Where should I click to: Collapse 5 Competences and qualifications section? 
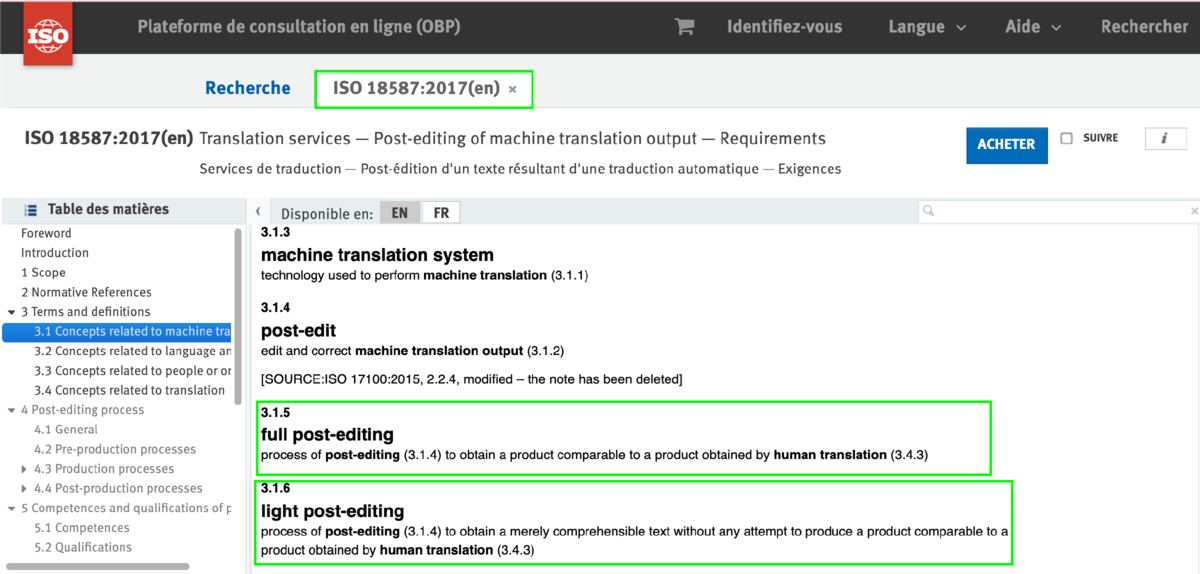pos(11,508)
